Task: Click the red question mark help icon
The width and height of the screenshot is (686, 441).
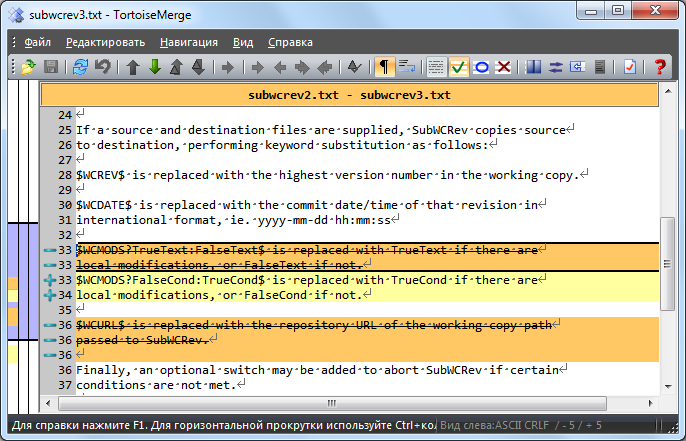Action: [x=659, y=67]
